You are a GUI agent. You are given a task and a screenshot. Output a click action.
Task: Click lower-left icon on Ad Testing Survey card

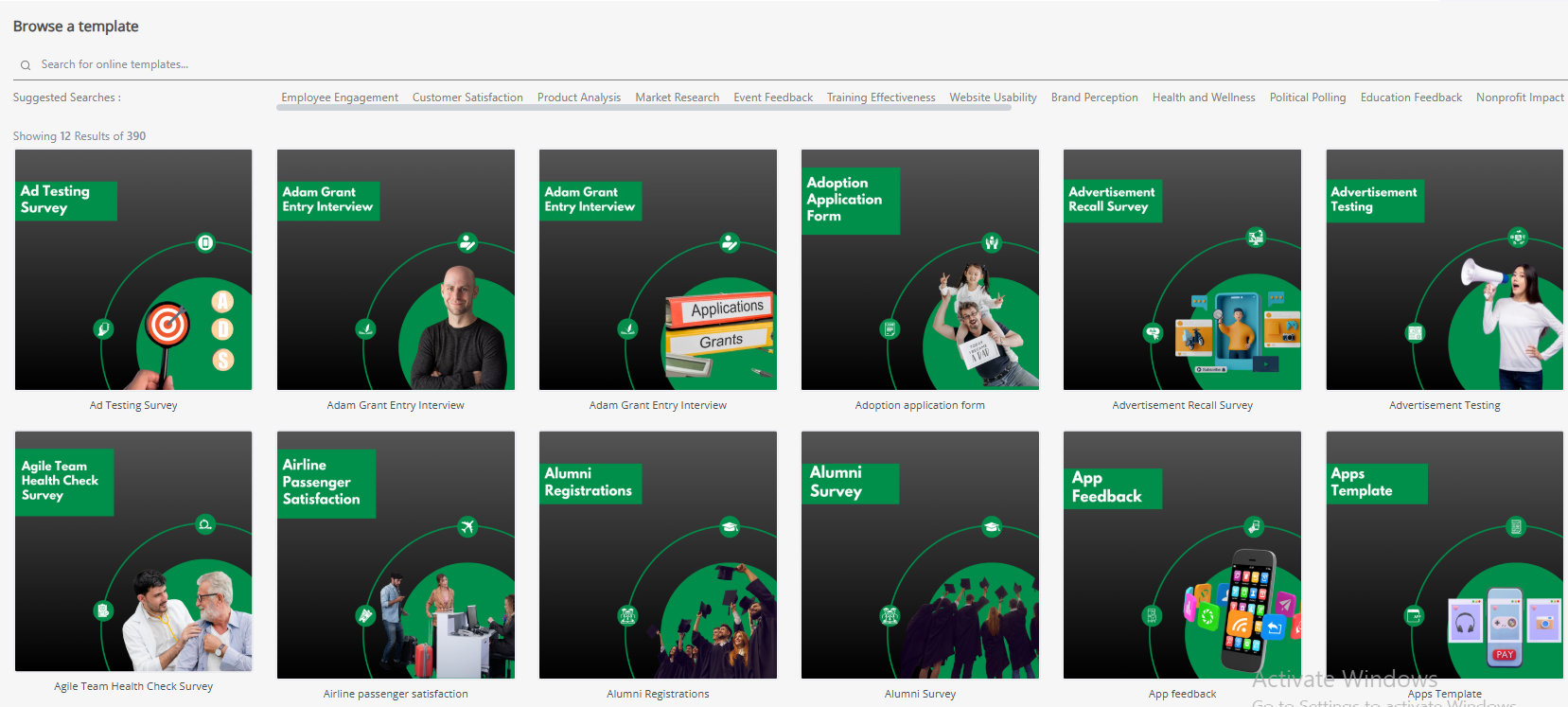(x=103, y=329)
